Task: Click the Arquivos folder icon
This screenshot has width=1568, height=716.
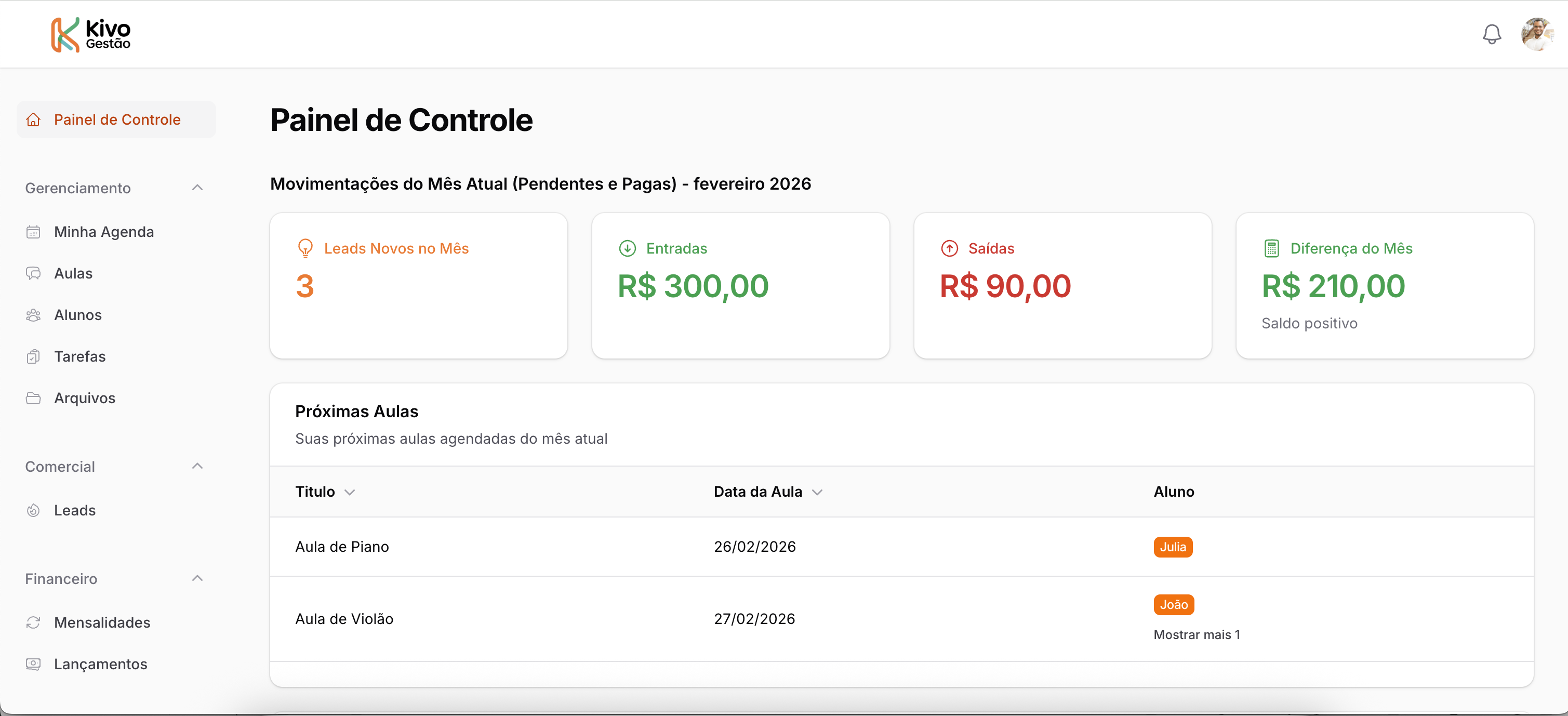Action: [x=33, y=398]
